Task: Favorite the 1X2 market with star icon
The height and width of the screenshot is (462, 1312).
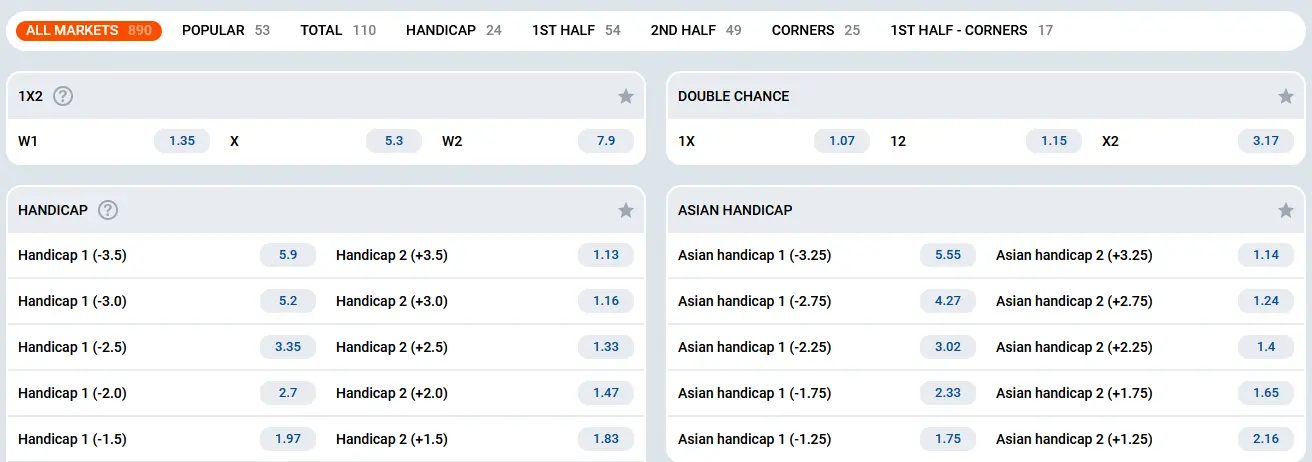Action: 626,96
